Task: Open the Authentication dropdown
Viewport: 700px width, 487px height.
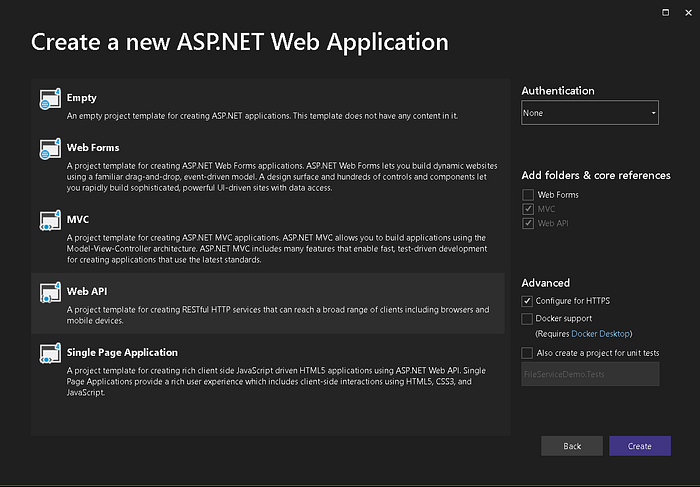Action: point(589,113)
